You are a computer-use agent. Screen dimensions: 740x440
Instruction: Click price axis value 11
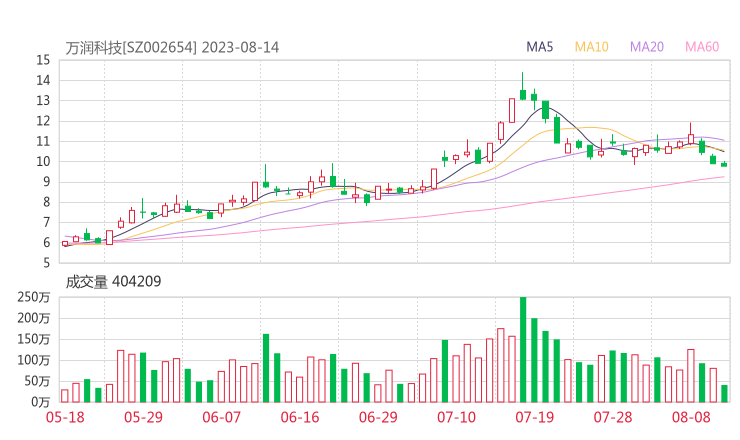(x=43, y=141)
